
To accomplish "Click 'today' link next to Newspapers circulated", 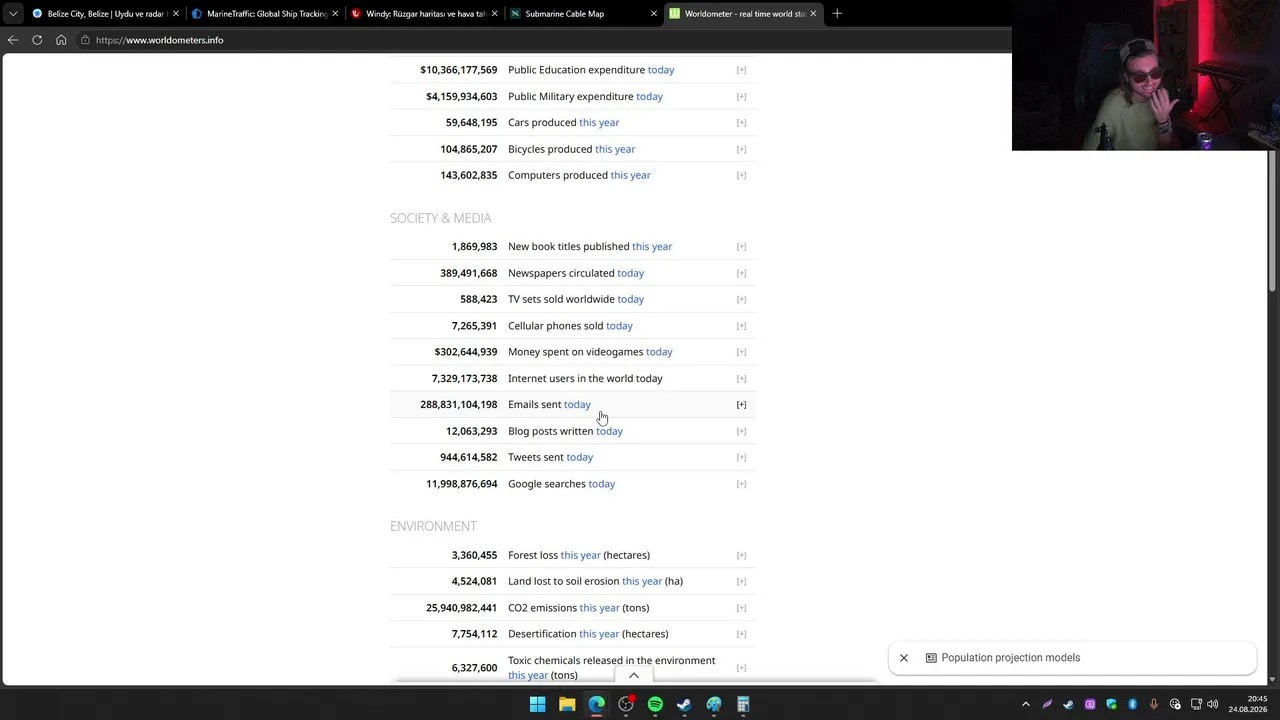I will click(630, 273).
